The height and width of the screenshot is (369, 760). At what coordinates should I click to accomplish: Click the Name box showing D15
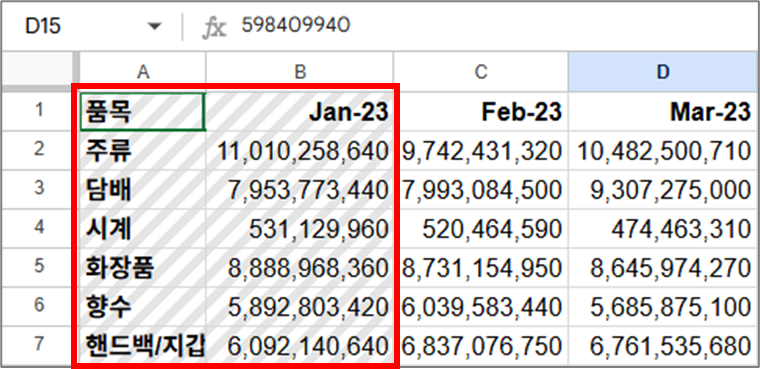(92, 27)
